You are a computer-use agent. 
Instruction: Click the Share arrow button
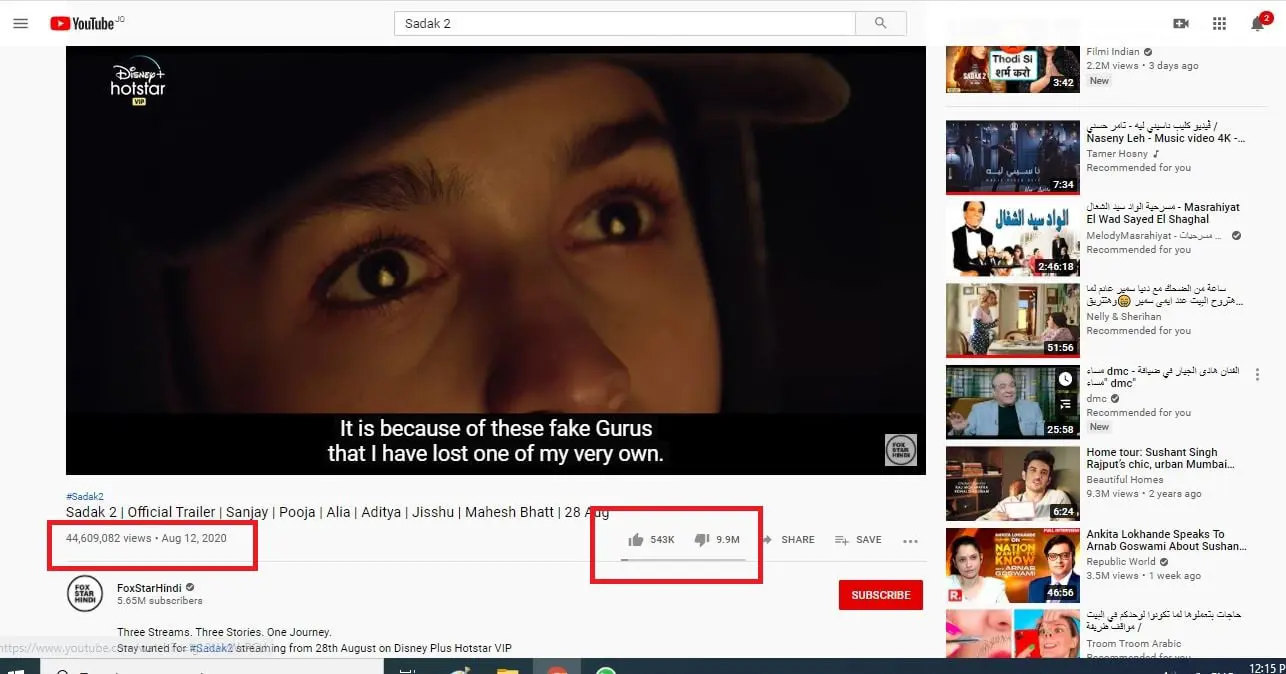point(789,539)
